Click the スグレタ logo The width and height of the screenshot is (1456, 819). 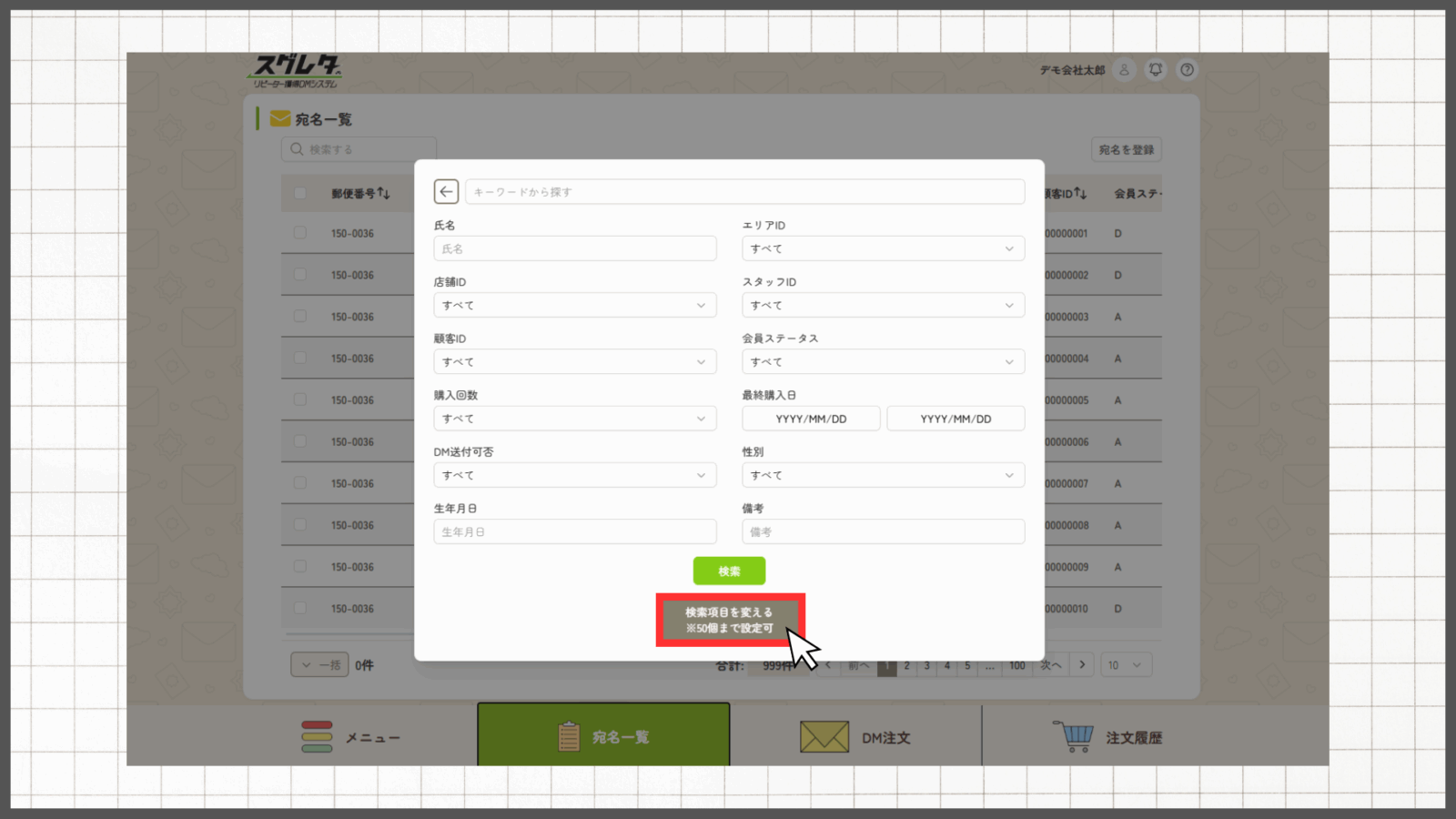pos(296,71)
